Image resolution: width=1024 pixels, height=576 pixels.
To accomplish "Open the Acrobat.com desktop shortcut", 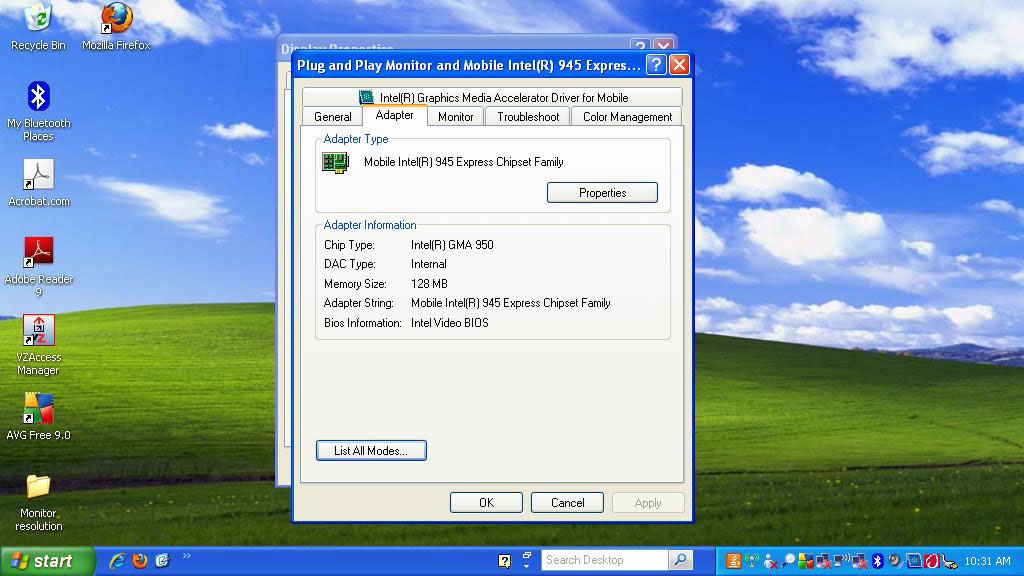I will tap(38, 183).
